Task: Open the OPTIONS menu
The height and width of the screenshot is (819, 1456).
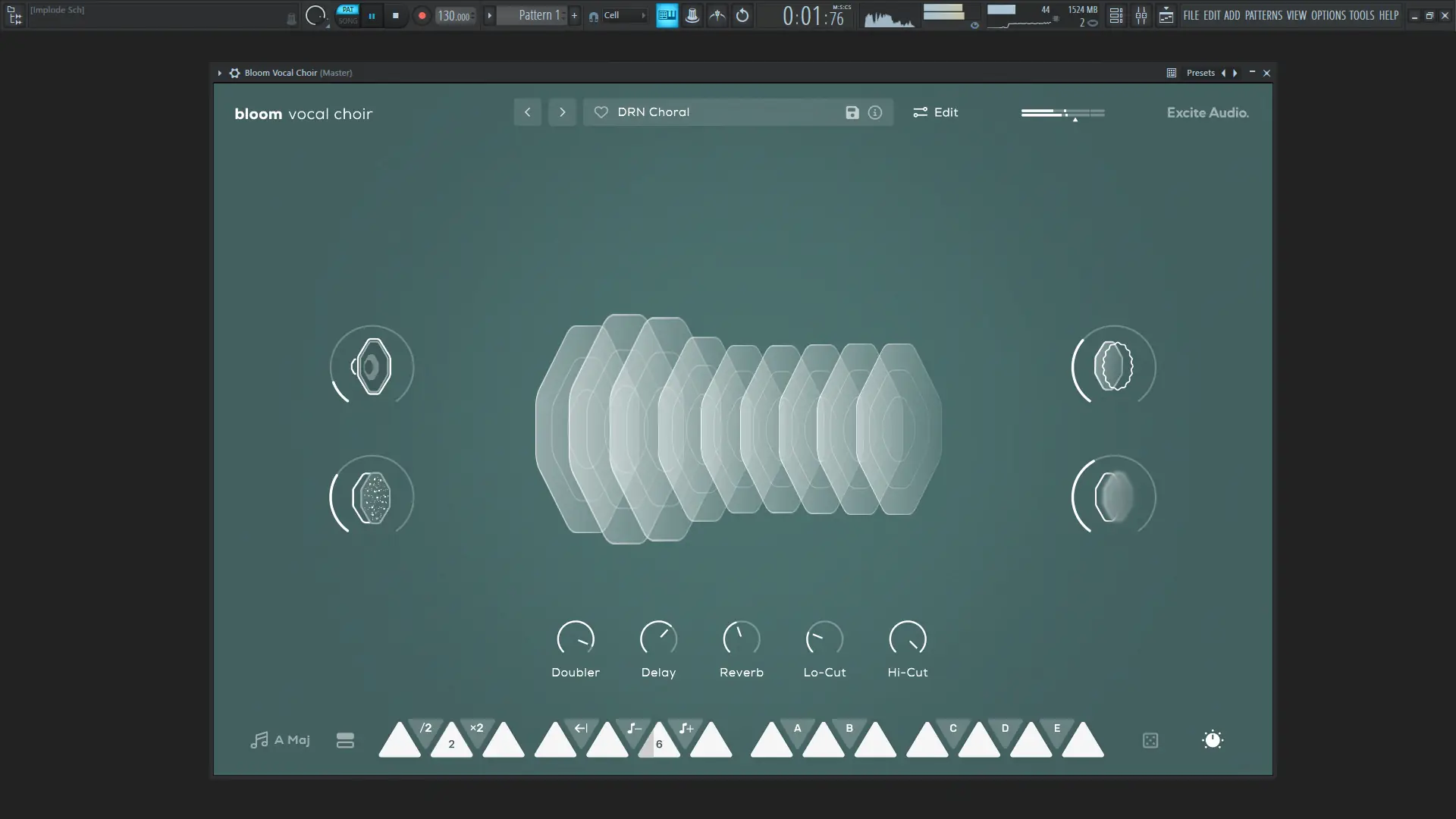Action: [1328, 15]
